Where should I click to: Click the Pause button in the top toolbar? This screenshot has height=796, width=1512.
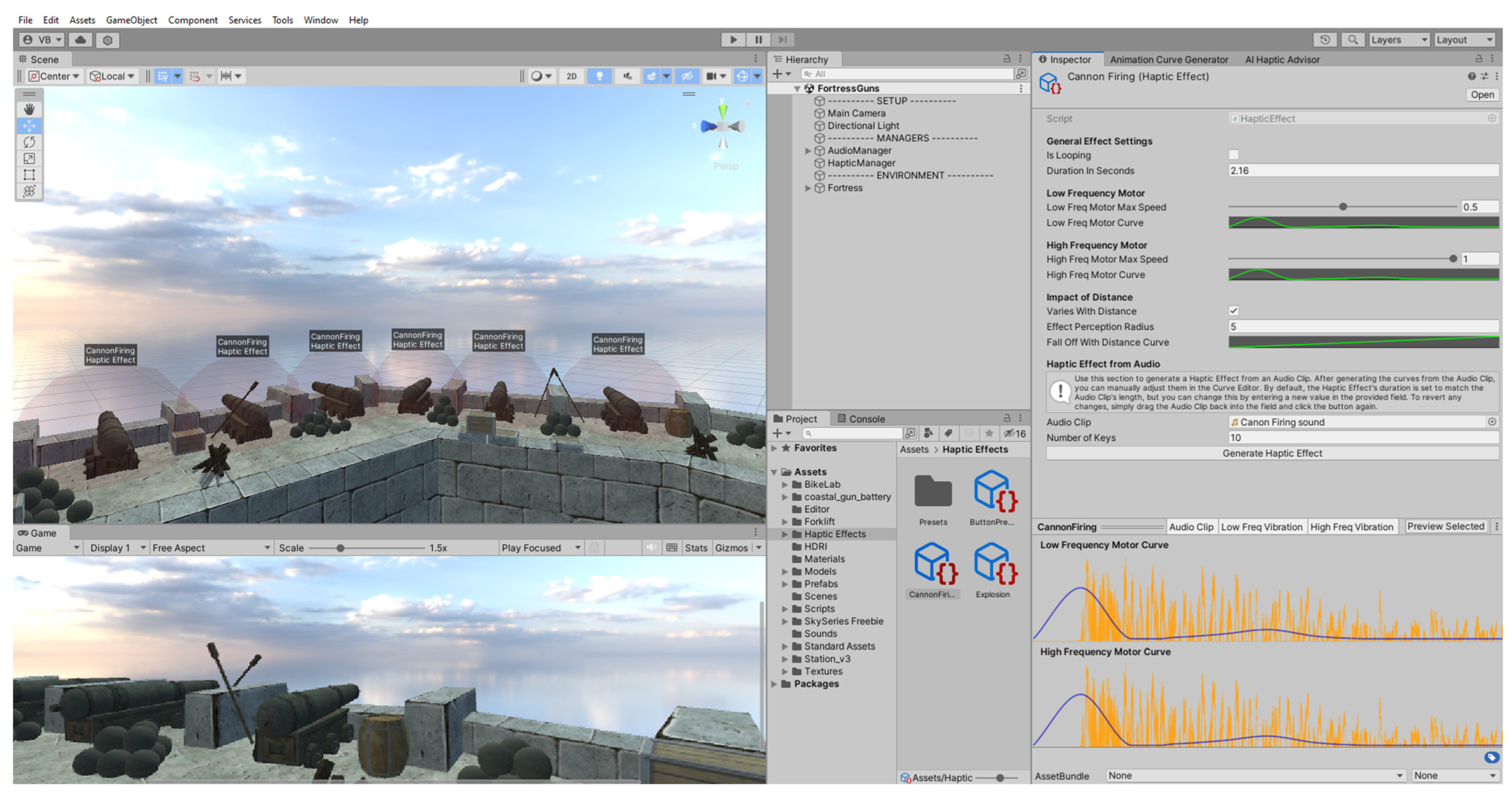(758, 40)
